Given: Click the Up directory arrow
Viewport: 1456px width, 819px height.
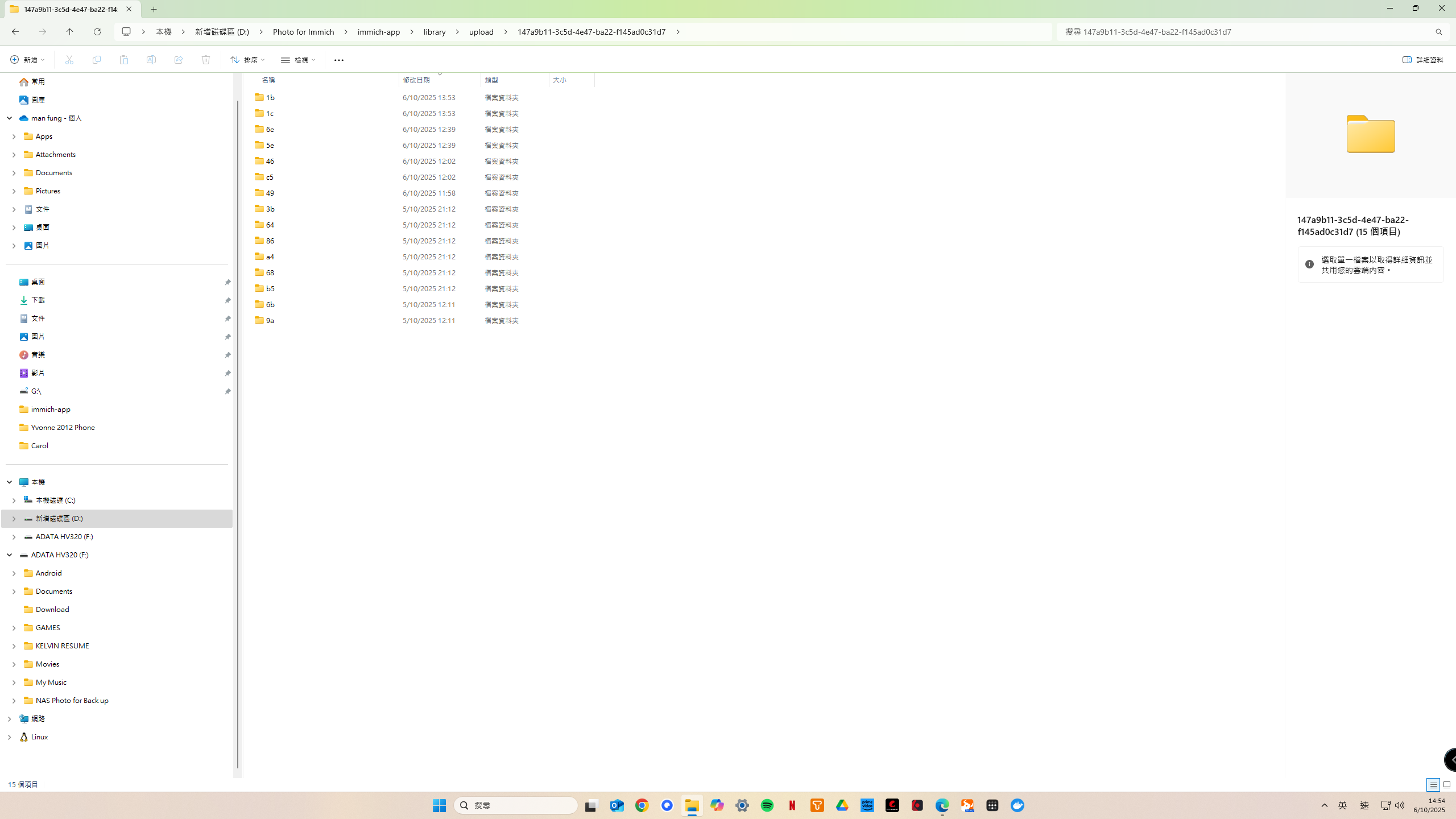Looking at the screenshot, I should point(70,32).
